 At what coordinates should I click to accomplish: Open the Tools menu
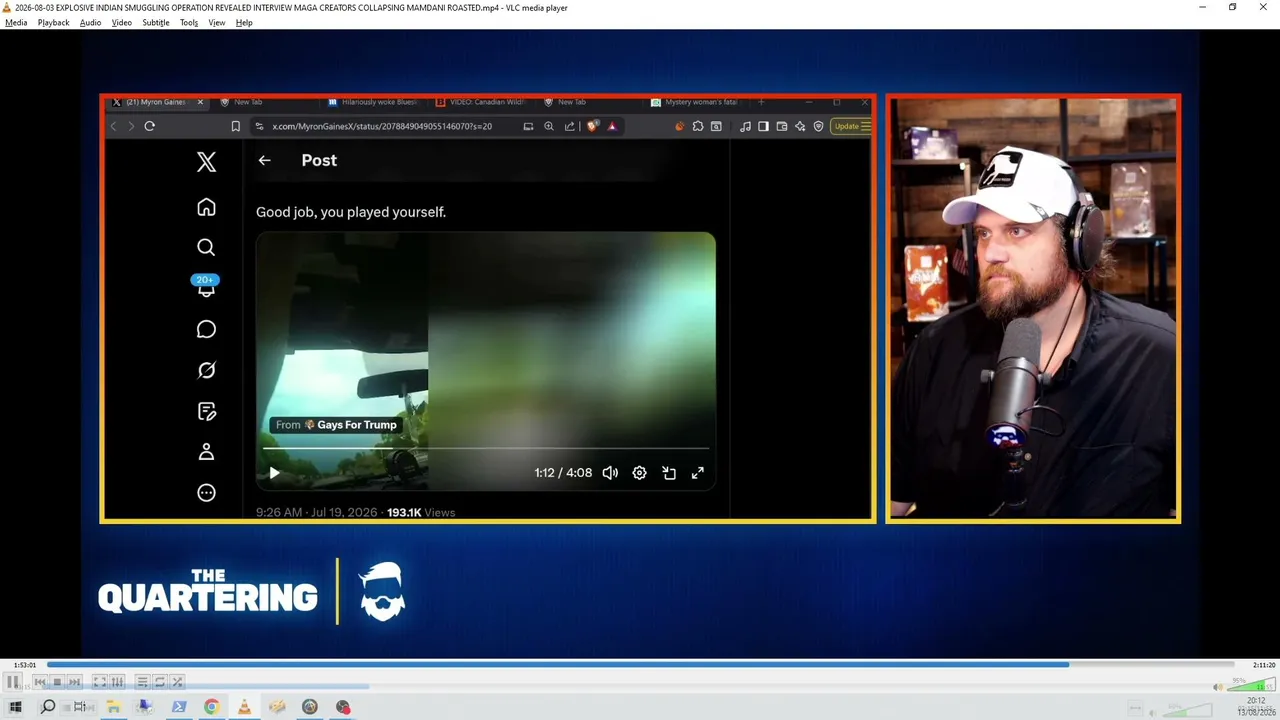[189, 23]
